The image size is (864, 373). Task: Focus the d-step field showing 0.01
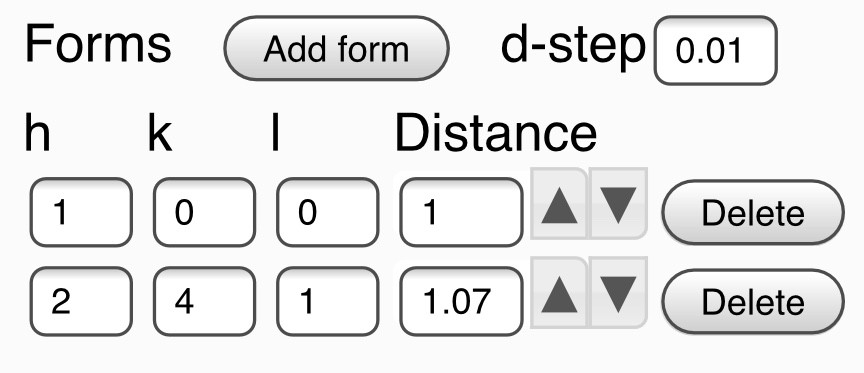715,50
